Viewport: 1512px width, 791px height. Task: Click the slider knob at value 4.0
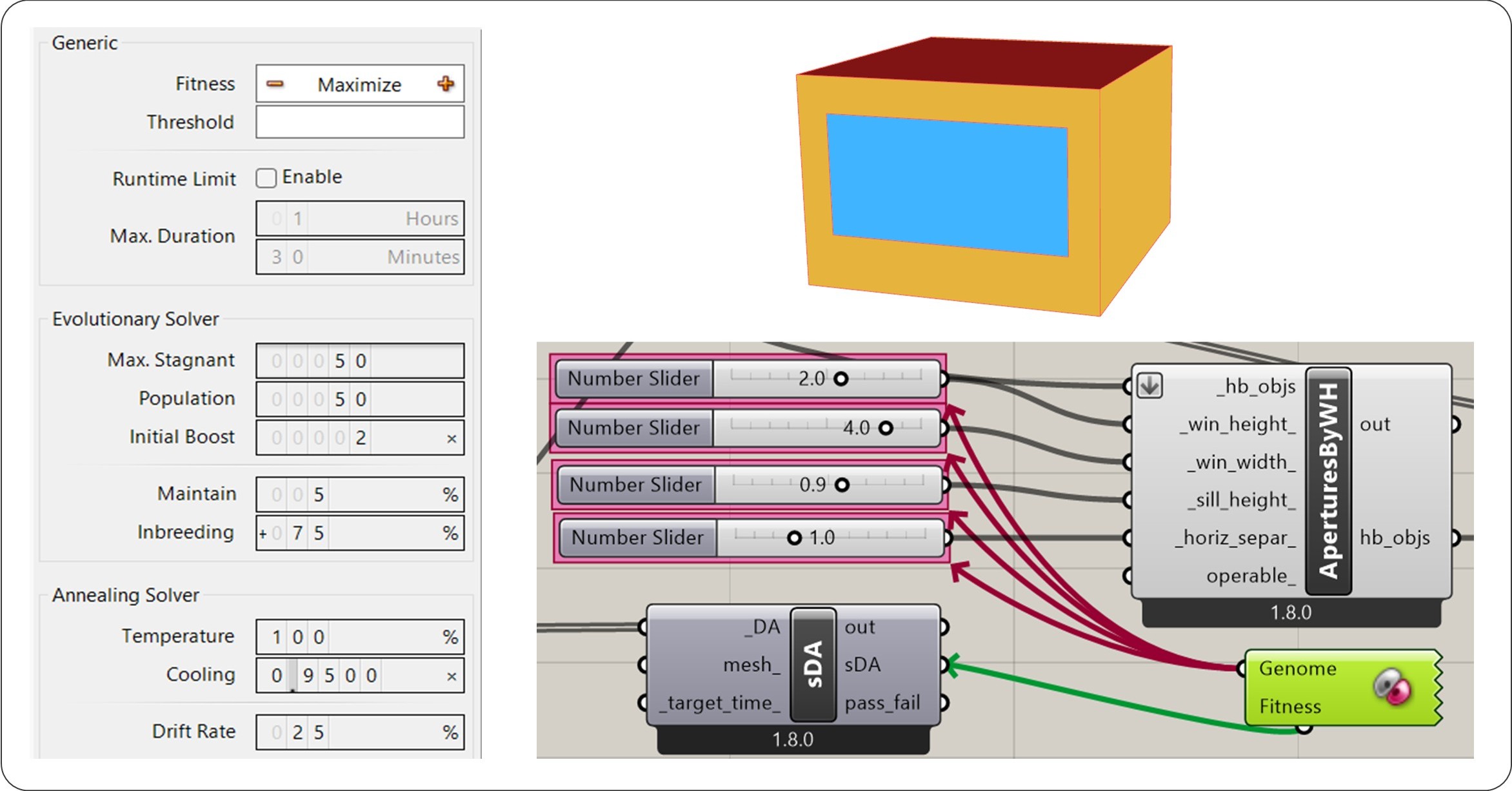[x=886, y=427]
